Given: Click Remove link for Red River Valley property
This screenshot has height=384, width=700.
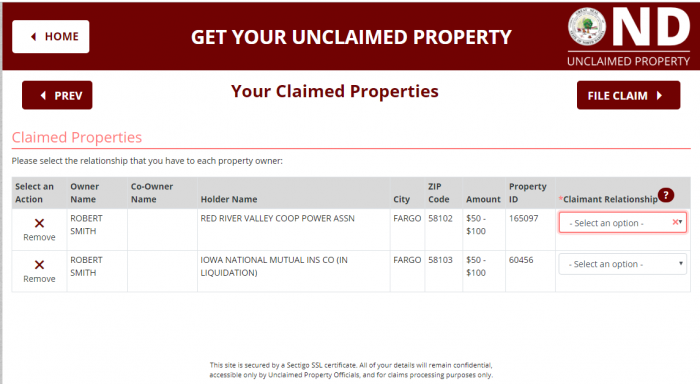Looking at the screenshot, I should (39, 237).
